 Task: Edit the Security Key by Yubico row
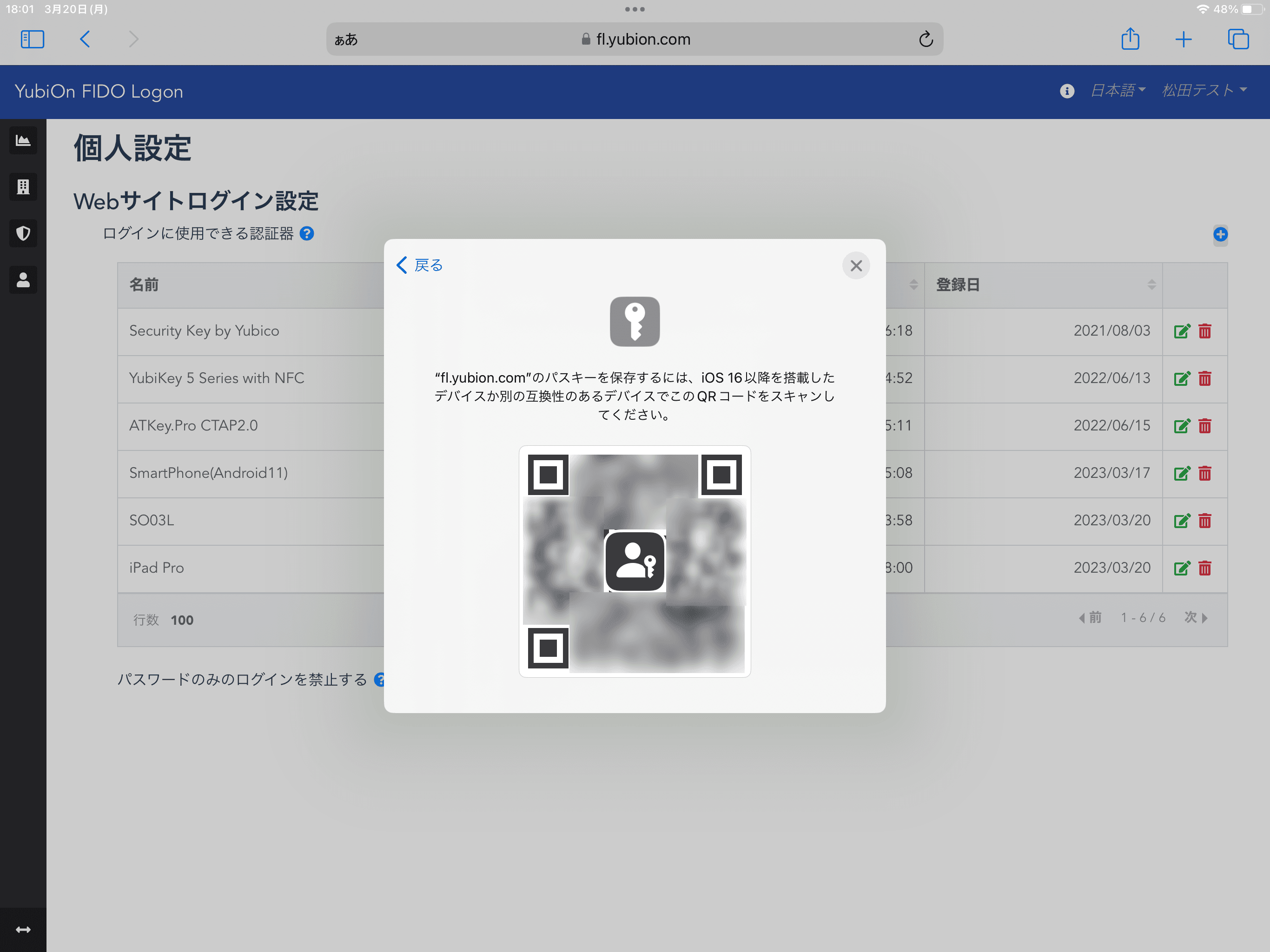point(1182,331)
